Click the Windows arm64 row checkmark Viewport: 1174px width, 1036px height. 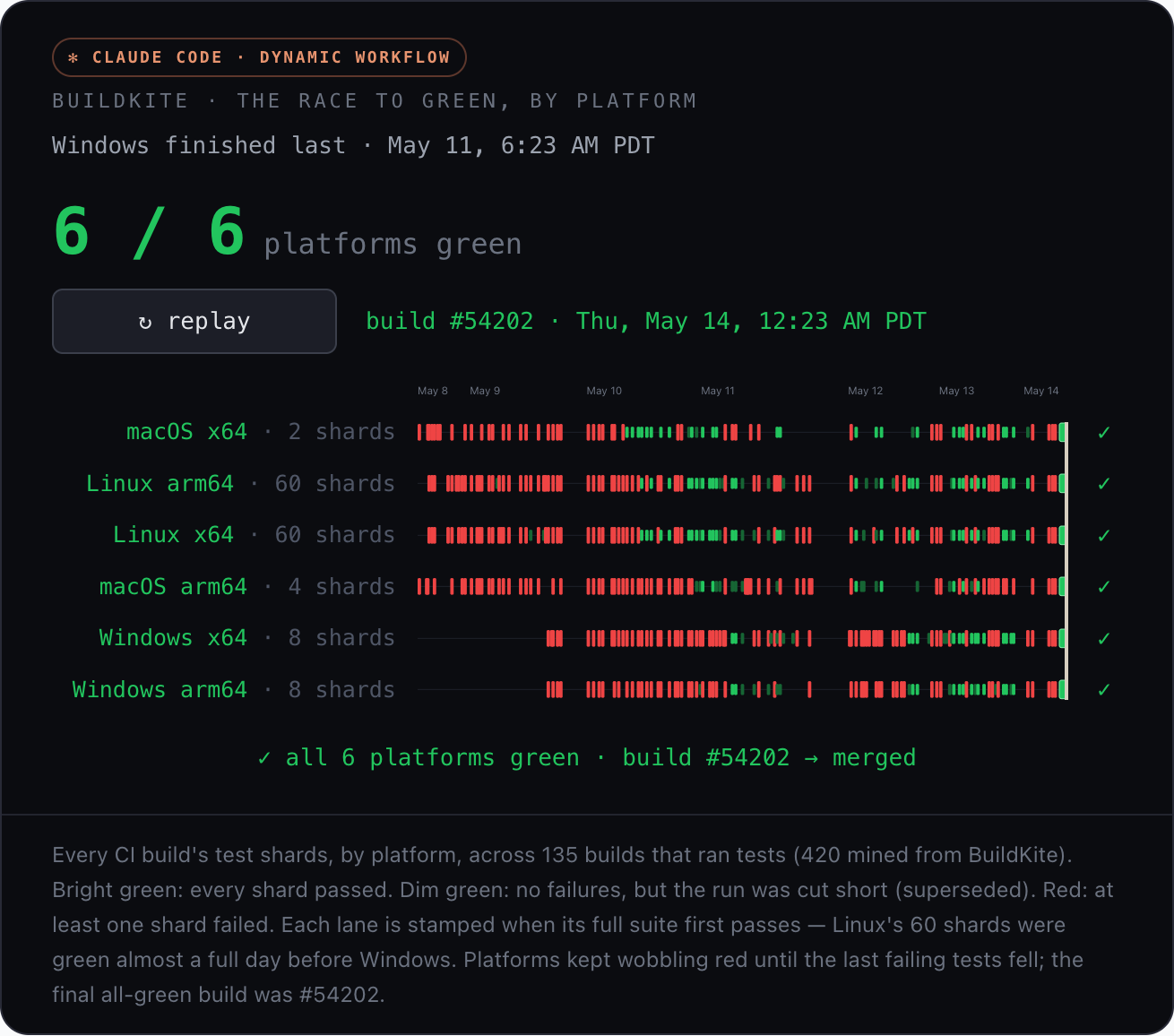[x=1103, y=690]
